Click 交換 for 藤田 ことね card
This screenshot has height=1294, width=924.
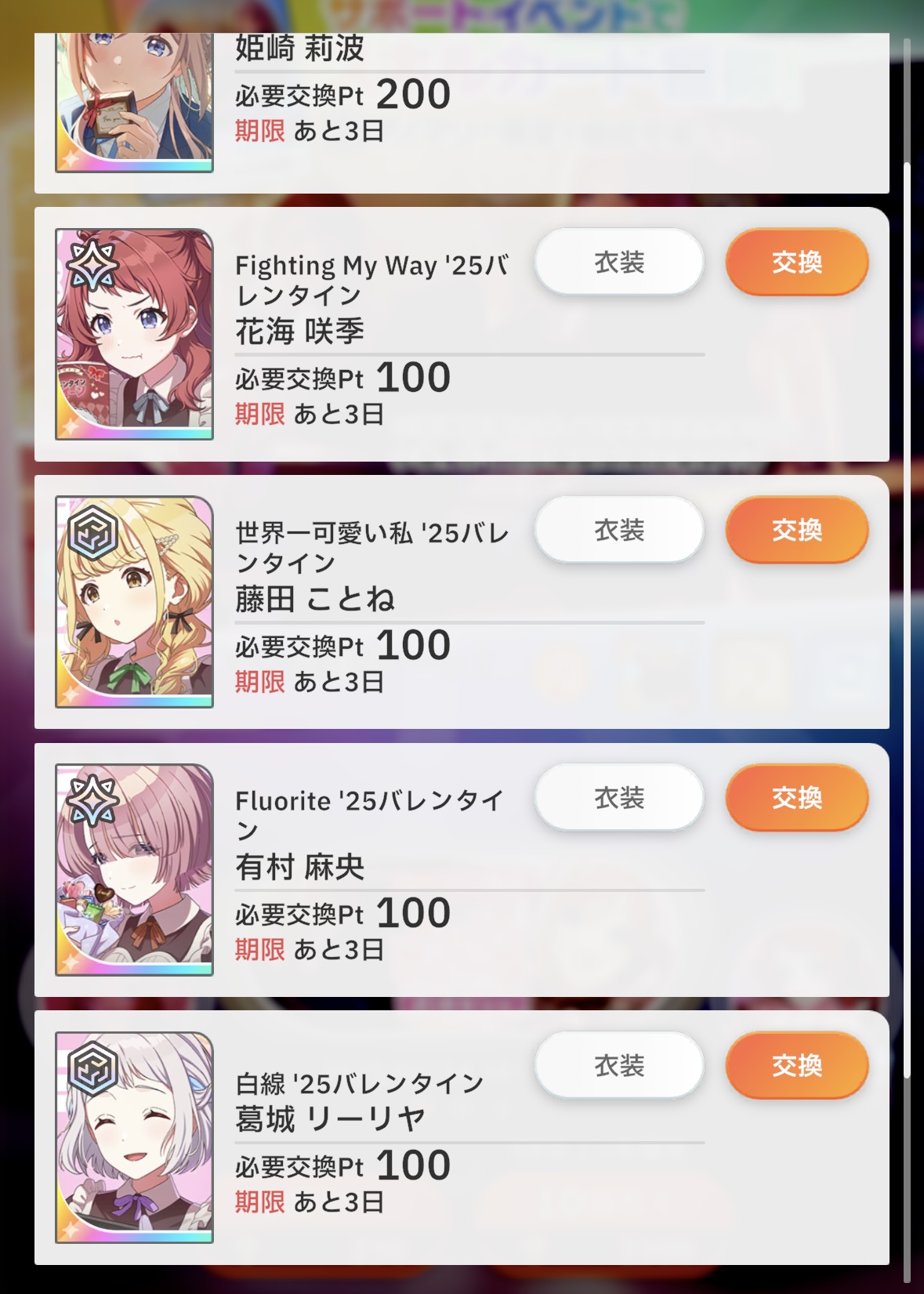797,530
